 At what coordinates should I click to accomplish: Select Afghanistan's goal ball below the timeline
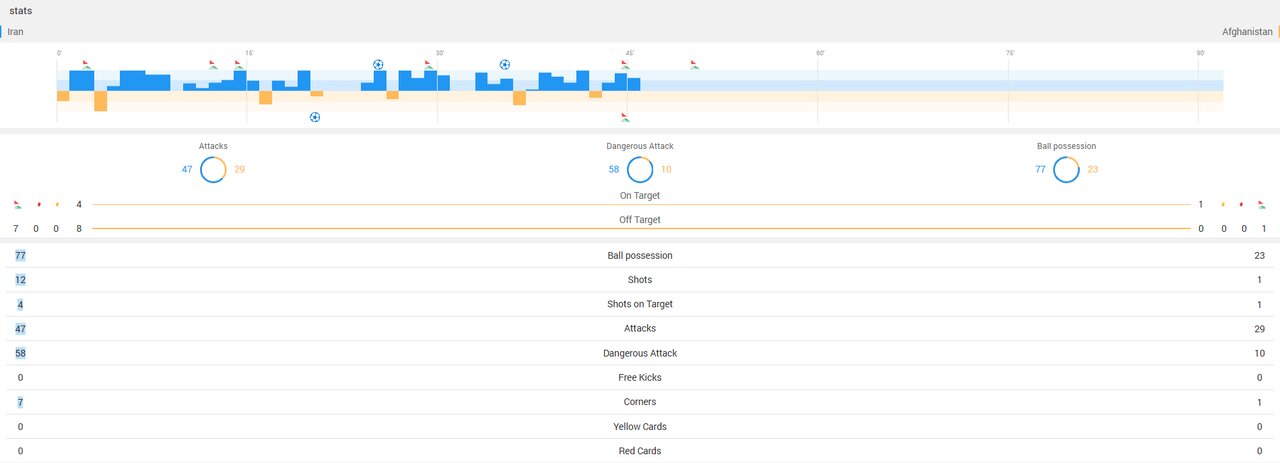[x=315, y=117]
